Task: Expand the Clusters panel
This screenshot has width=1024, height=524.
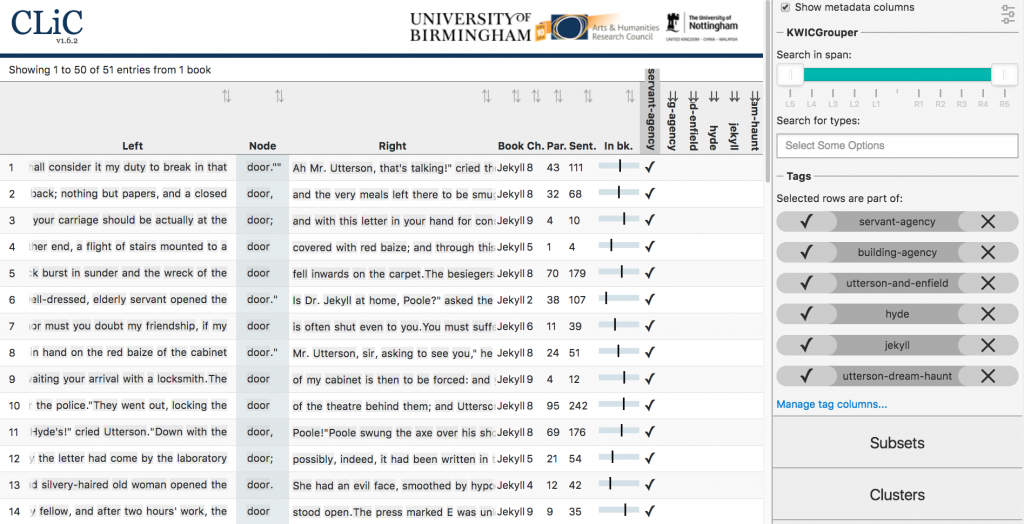Action: [x=897, y=495]
